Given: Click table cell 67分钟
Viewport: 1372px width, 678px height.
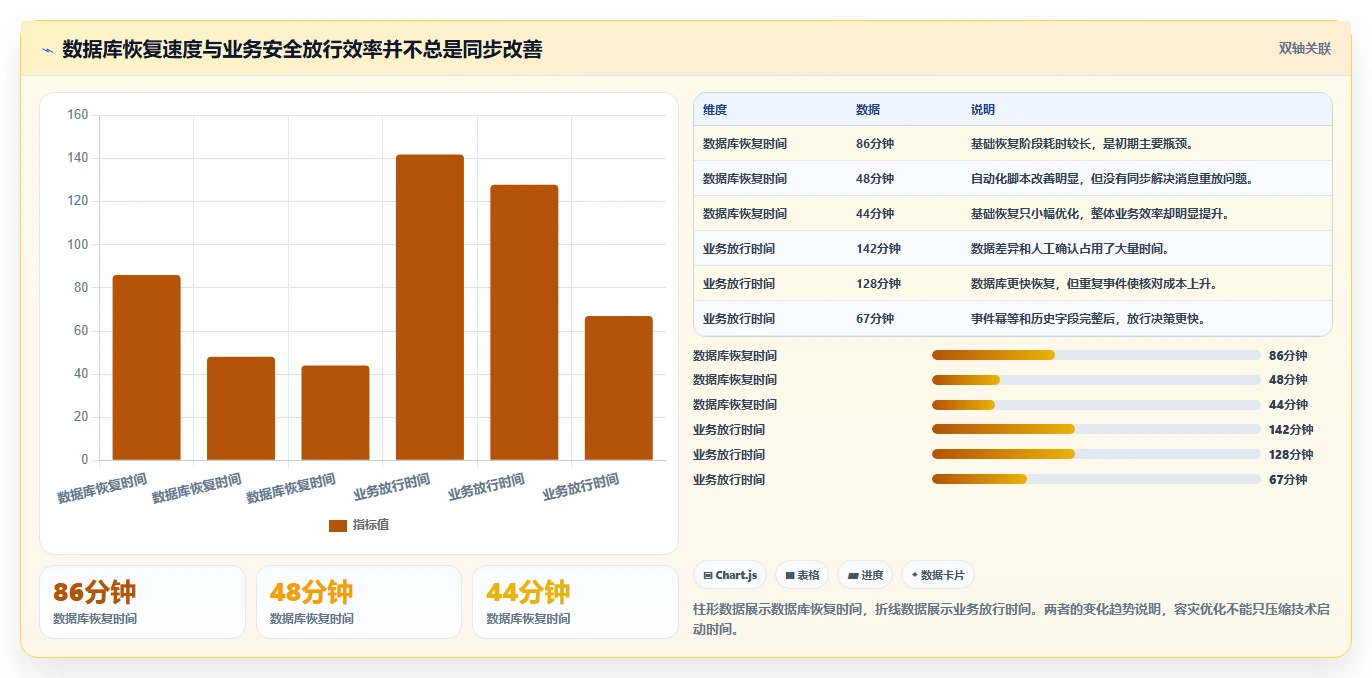Looking at the screenshot, I should tap(875, 319).
